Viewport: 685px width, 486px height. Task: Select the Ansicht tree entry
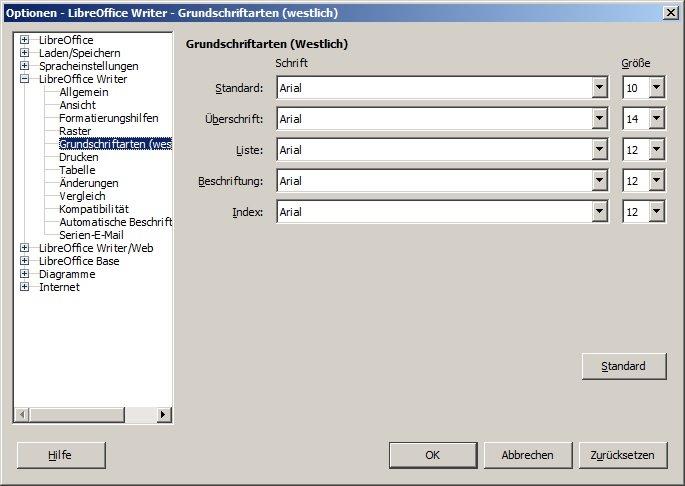(x=77, y=105)
